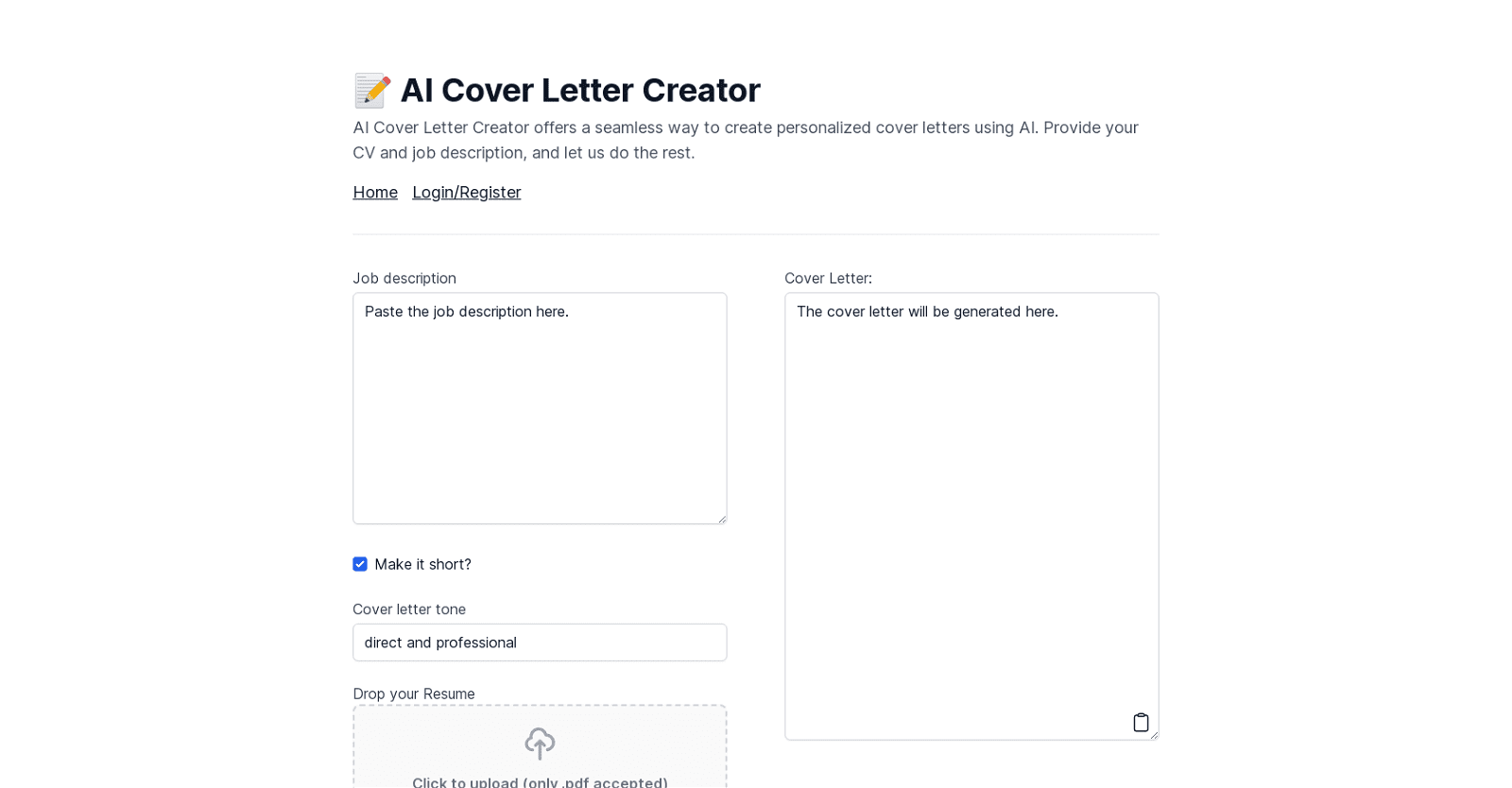Click the "Cover letter tone" label
Image resolution: width=1512 pixels, height=788 pixels.
[409, 609]
